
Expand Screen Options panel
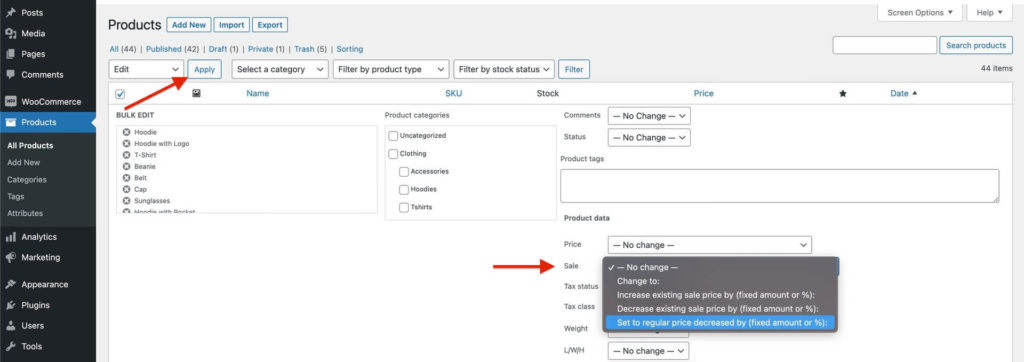click(920, 12)
